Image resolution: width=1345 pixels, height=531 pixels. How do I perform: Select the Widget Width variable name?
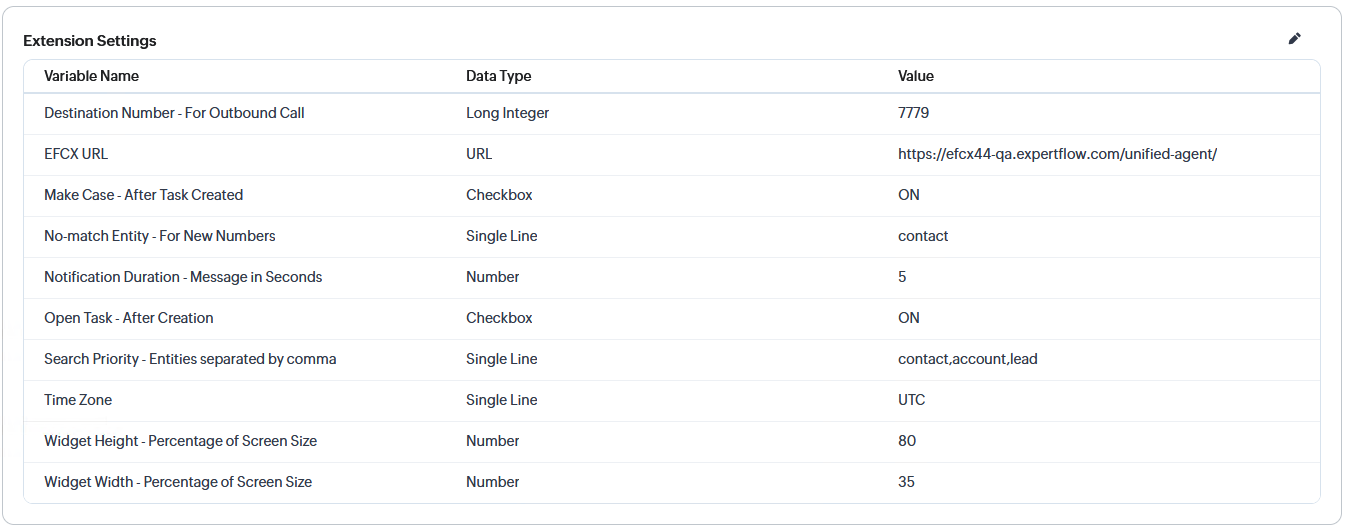[x=178, y=482]
